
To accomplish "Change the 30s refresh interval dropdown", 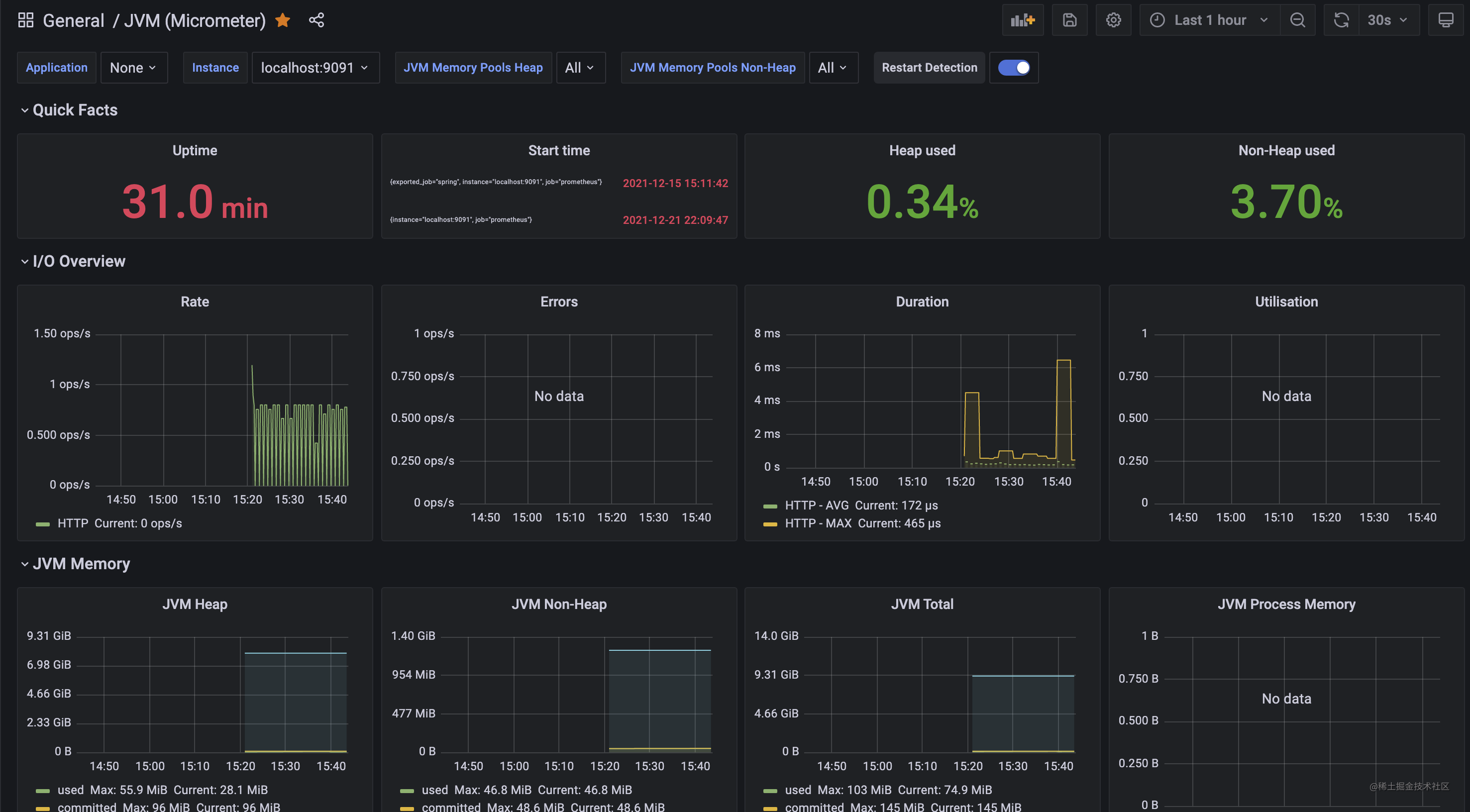I will [x=1388, y=19].
